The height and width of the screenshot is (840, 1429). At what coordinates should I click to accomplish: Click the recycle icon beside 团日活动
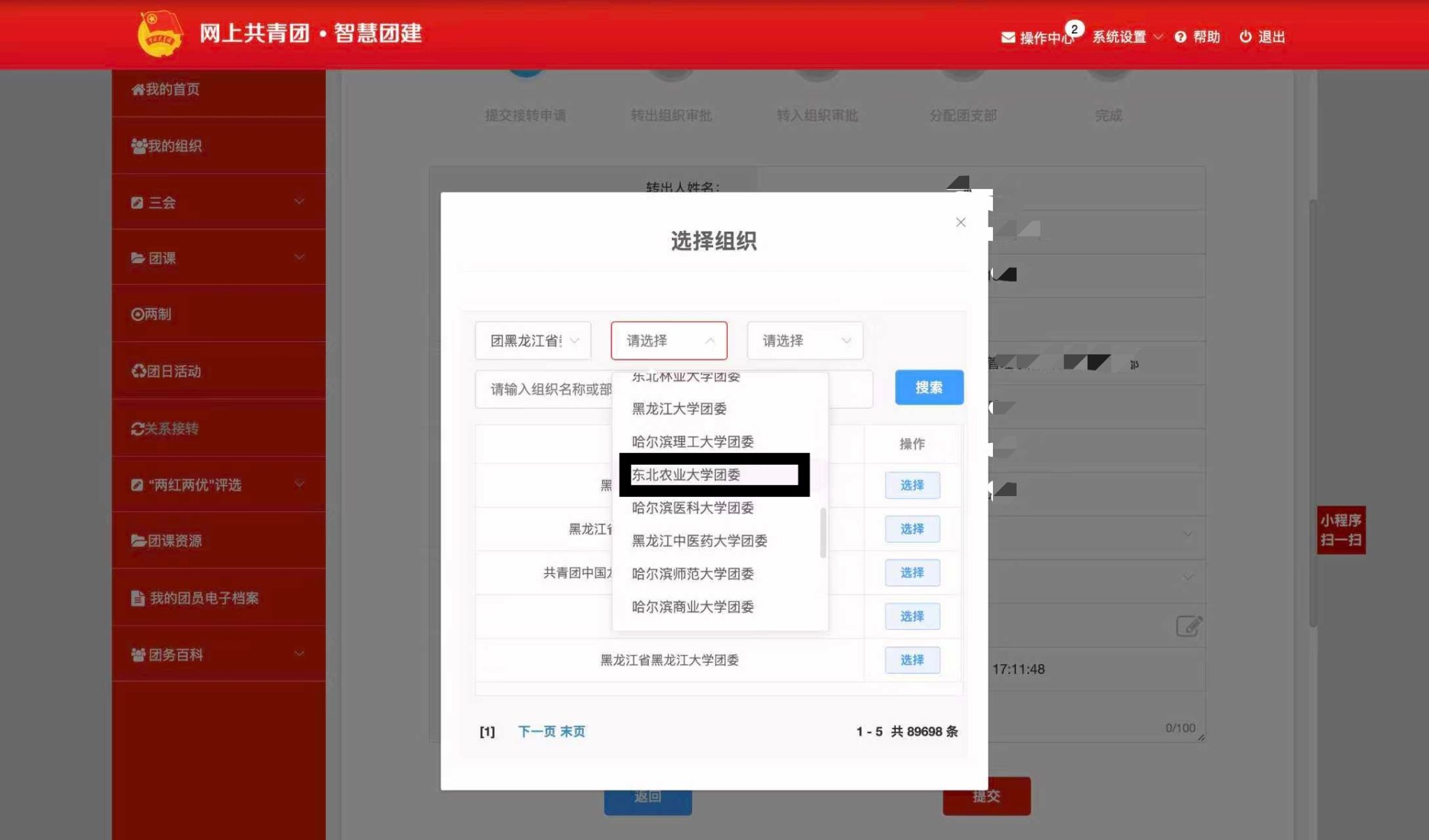[138, 371]
